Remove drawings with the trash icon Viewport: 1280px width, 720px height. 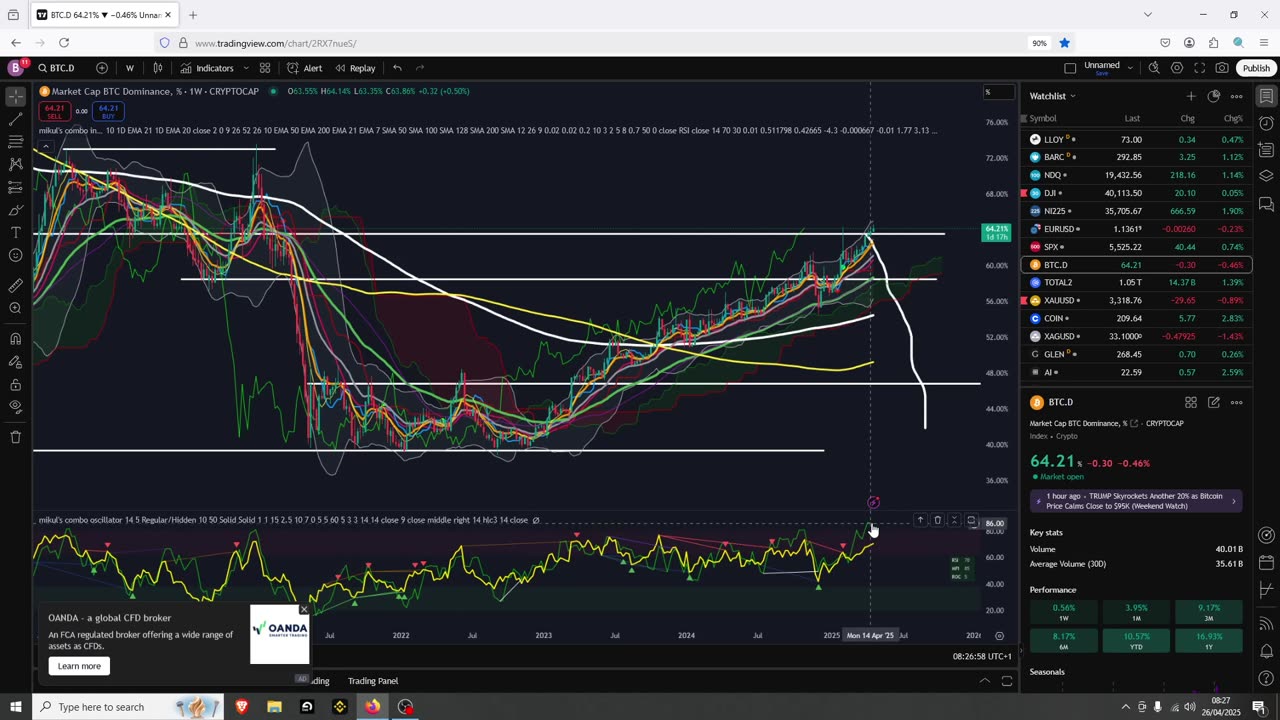(16, 437)
